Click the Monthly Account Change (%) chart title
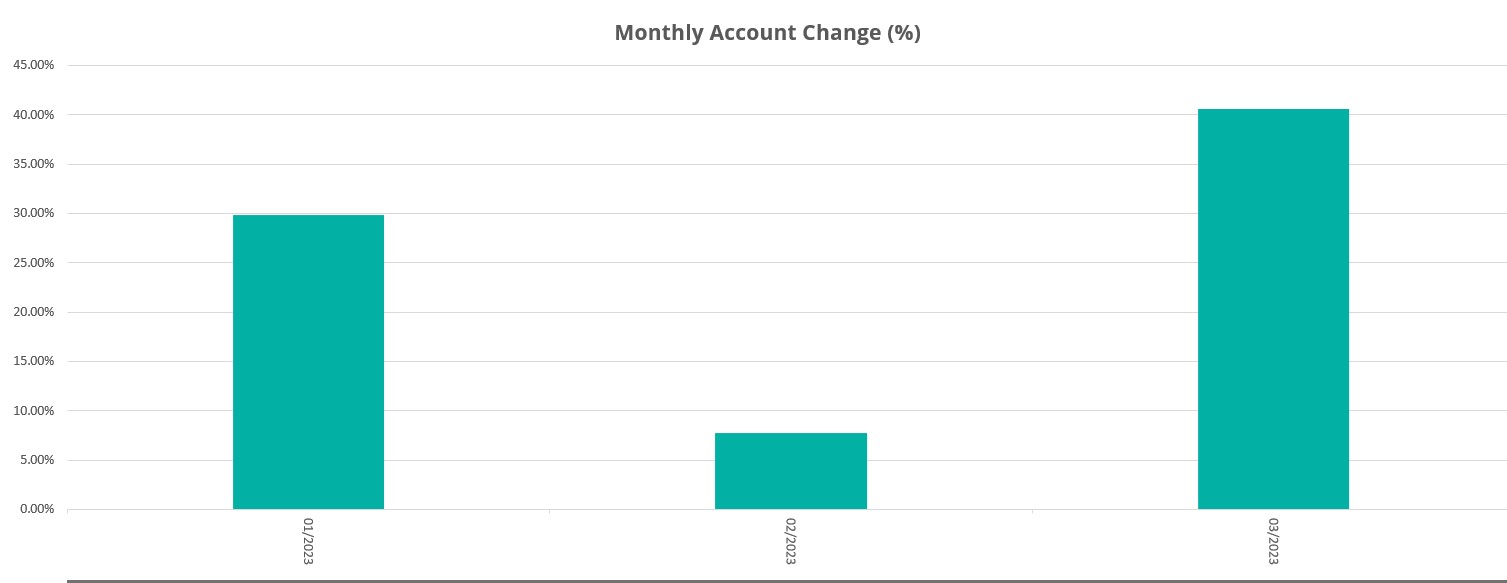1507x583 pixels. pyautogui.click(x=767, y=33)
